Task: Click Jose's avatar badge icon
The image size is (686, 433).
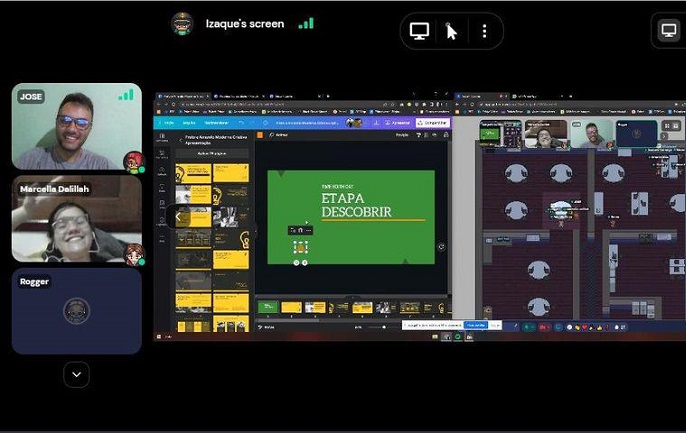Action: (x=133, y=162)
